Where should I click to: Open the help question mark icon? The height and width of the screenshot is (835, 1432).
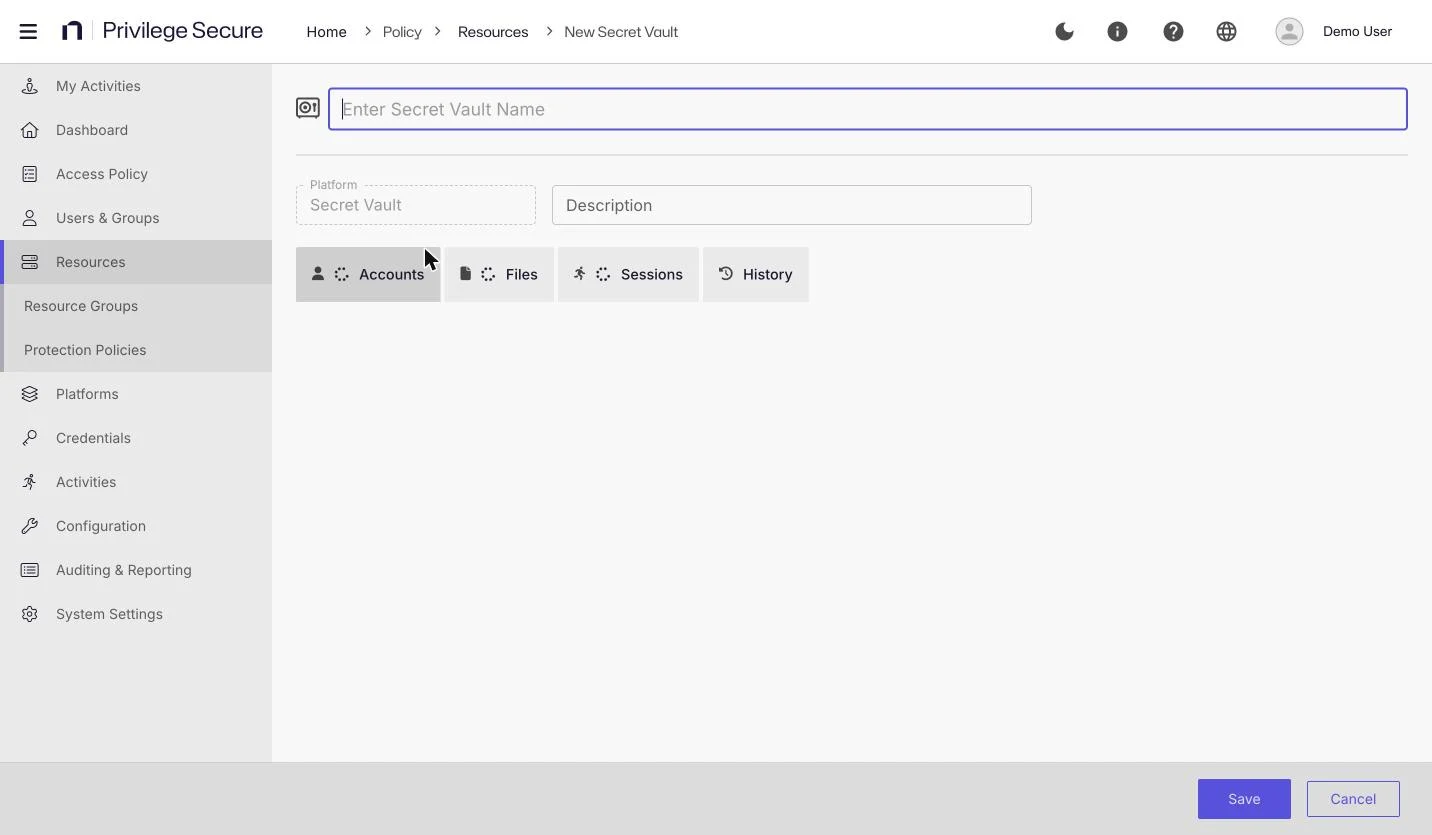coord(1173,31)
